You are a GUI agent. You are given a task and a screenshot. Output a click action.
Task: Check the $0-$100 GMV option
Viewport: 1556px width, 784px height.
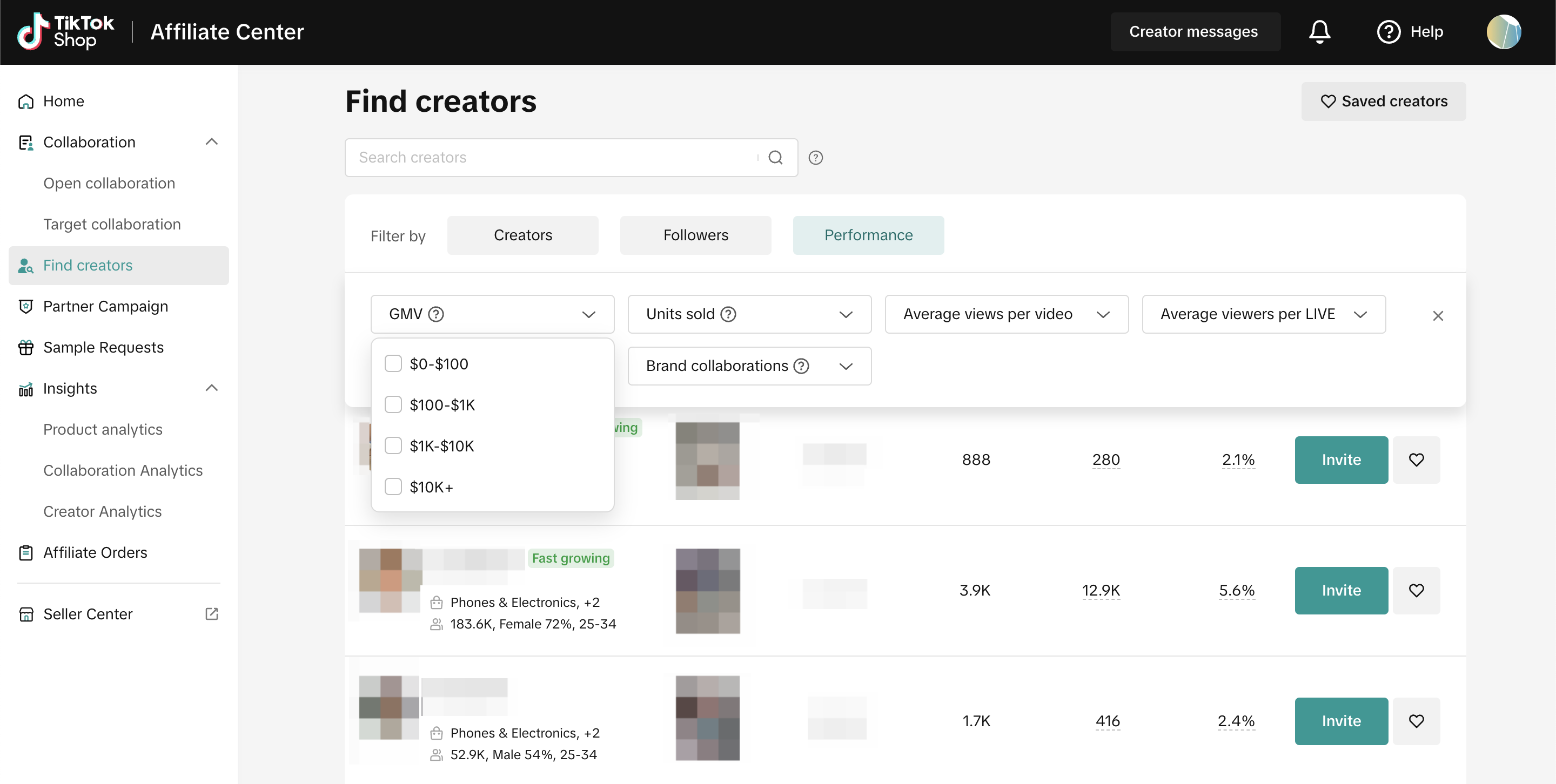click(x=393, y=364)
